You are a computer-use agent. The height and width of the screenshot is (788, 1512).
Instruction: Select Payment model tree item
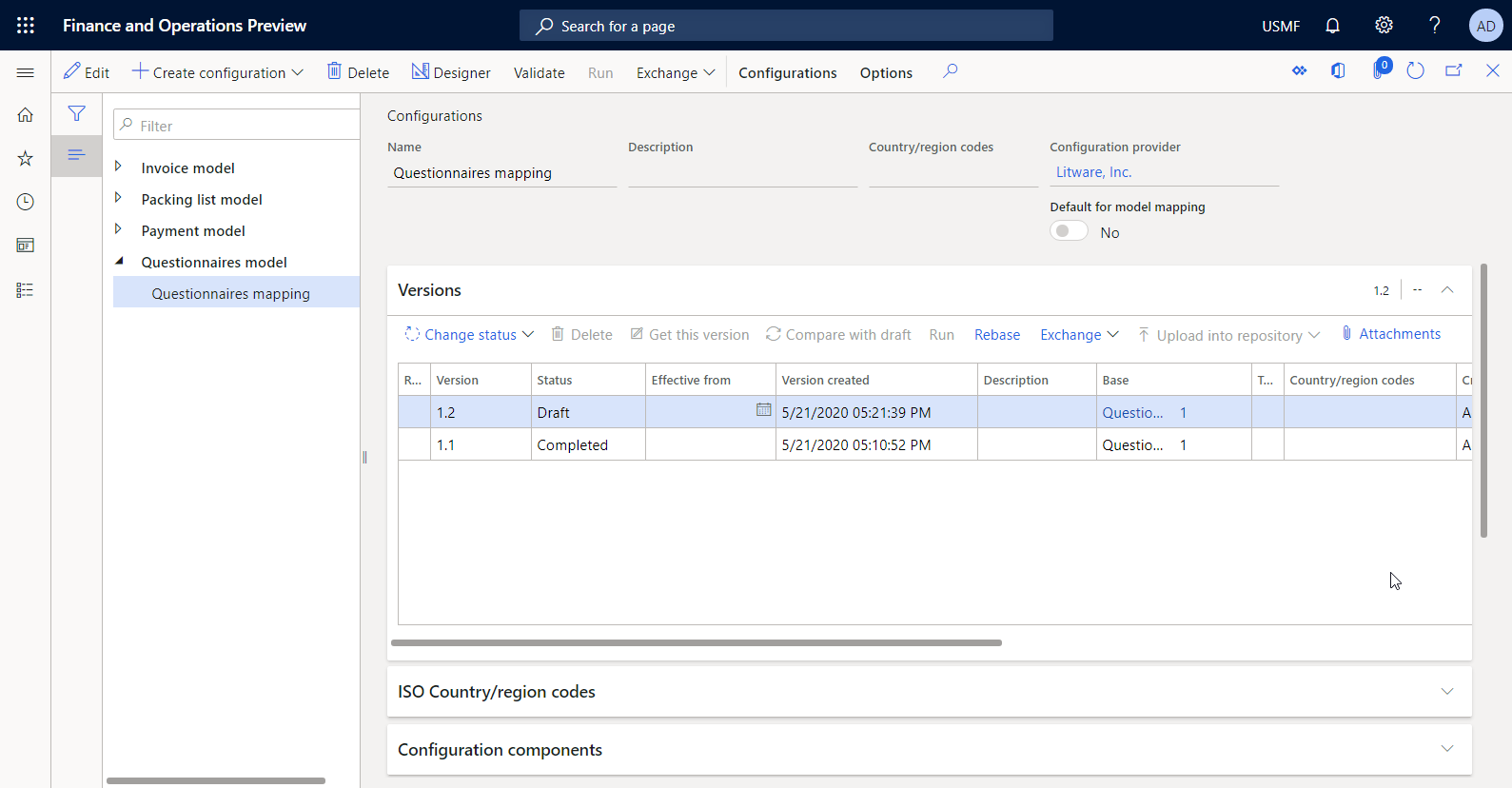(x=193, y=230)
